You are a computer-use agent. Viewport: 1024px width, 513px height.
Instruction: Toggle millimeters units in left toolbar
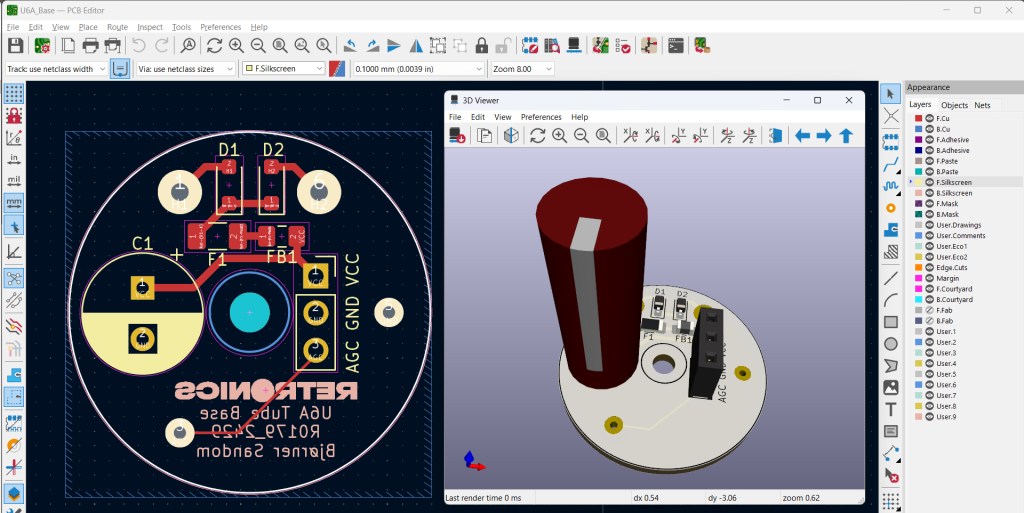coord(14,204)
